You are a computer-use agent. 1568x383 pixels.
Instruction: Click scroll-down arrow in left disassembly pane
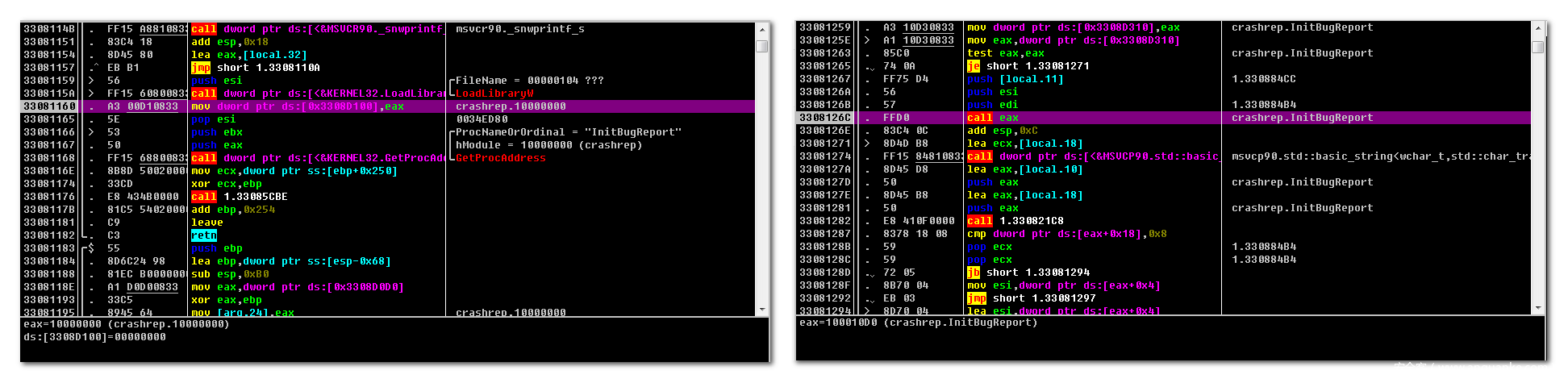pos(761,310)
